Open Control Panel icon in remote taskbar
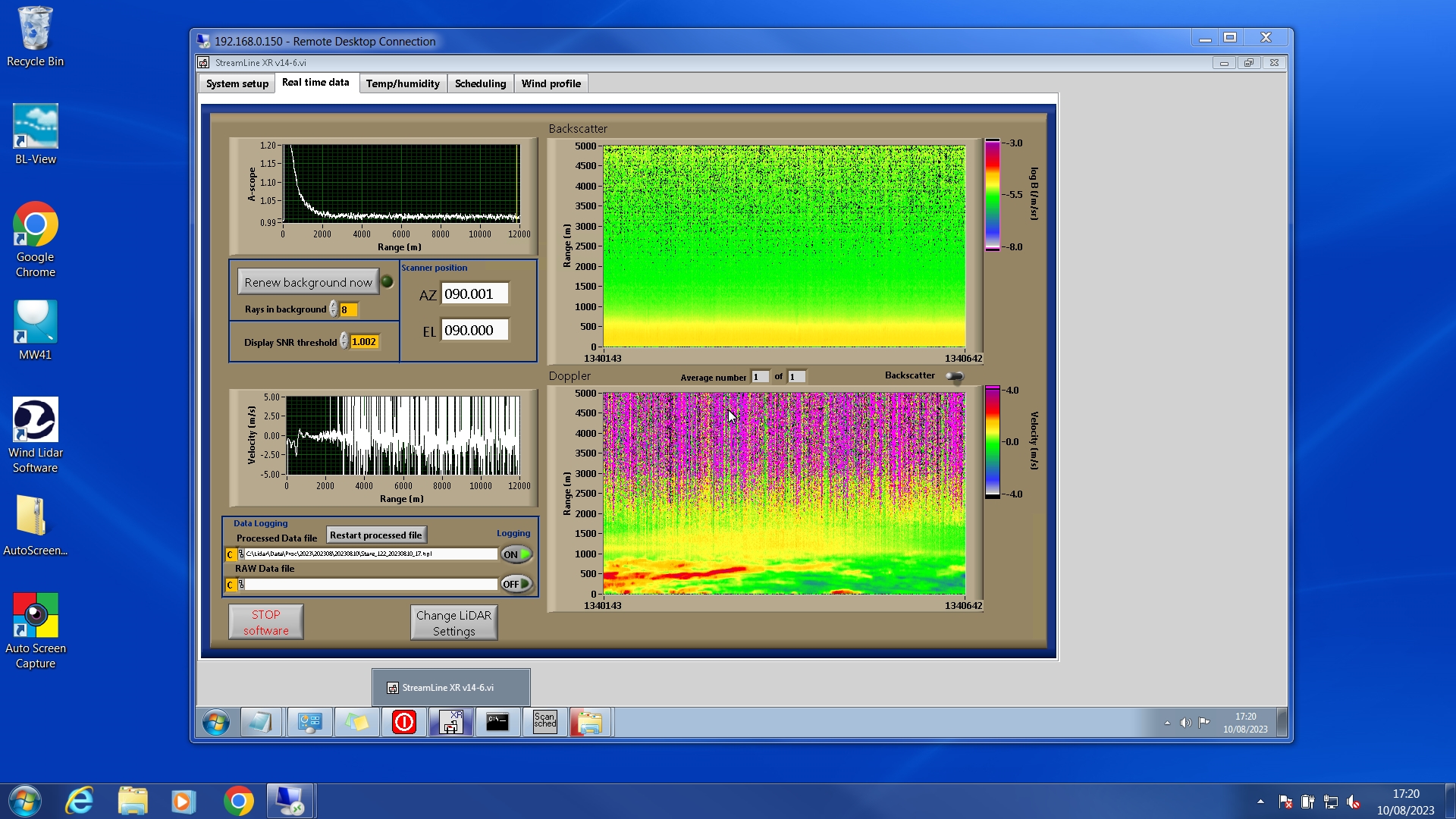 pos(309,722)
